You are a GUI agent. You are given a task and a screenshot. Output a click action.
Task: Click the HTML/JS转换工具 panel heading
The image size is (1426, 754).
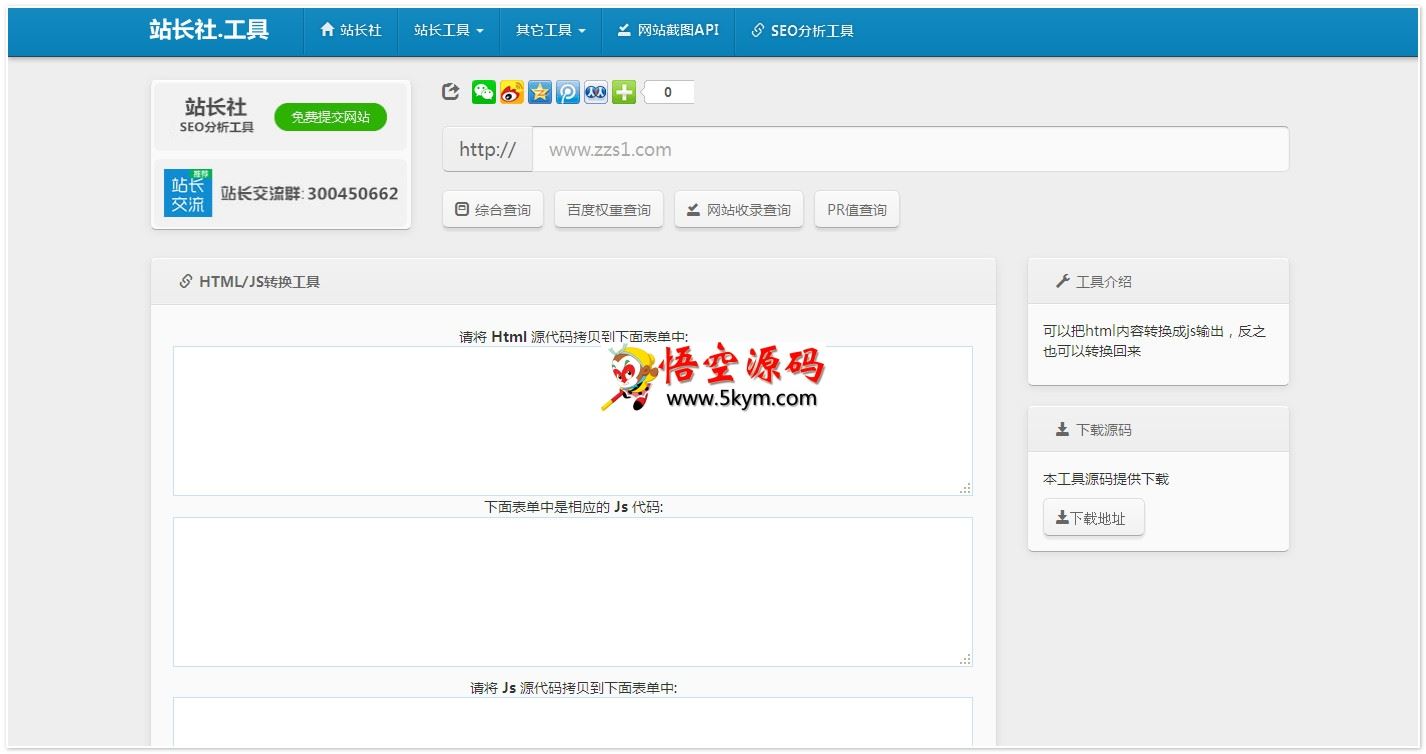coord(573,281)
